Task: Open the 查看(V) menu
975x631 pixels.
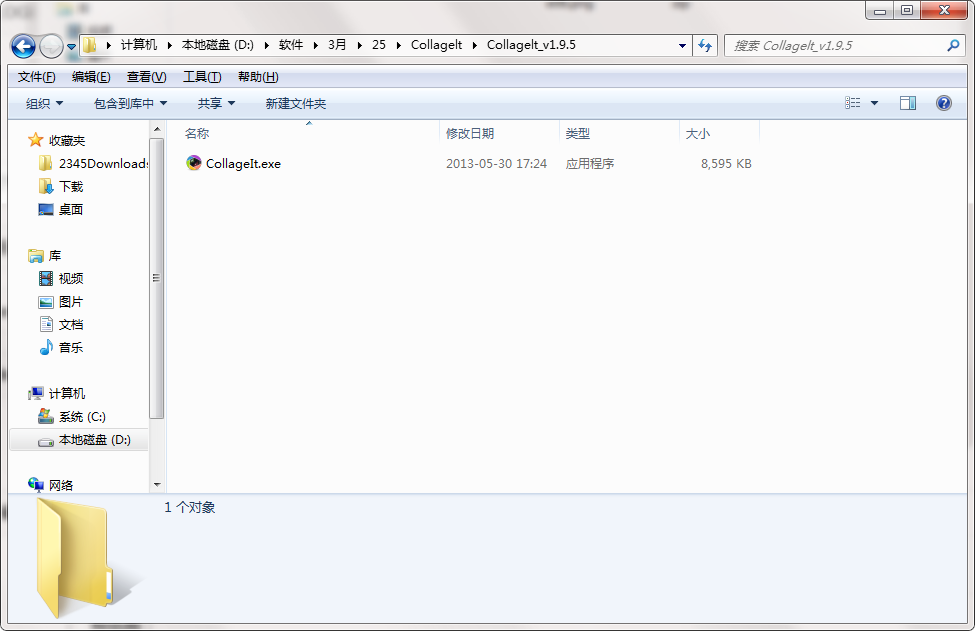Action: (147, 76)
